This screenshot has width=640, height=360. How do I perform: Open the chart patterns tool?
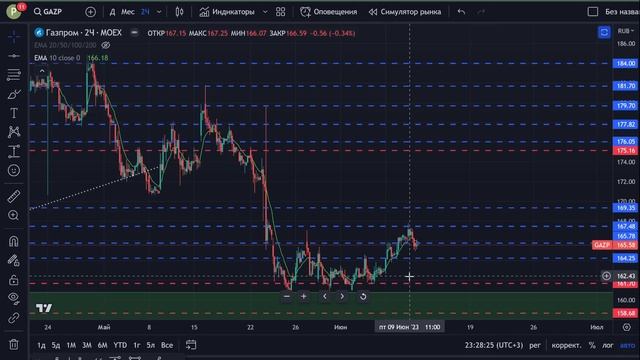(x=14, y=132)
